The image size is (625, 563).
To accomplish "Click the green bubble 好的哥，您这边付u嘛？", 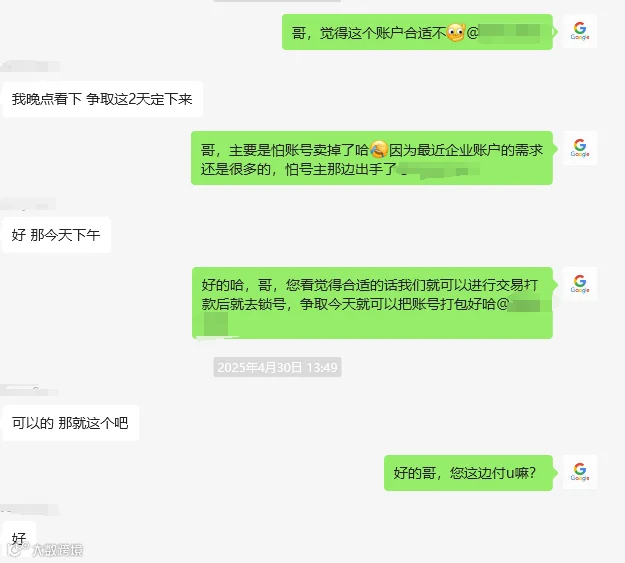I will coord(468,473).
